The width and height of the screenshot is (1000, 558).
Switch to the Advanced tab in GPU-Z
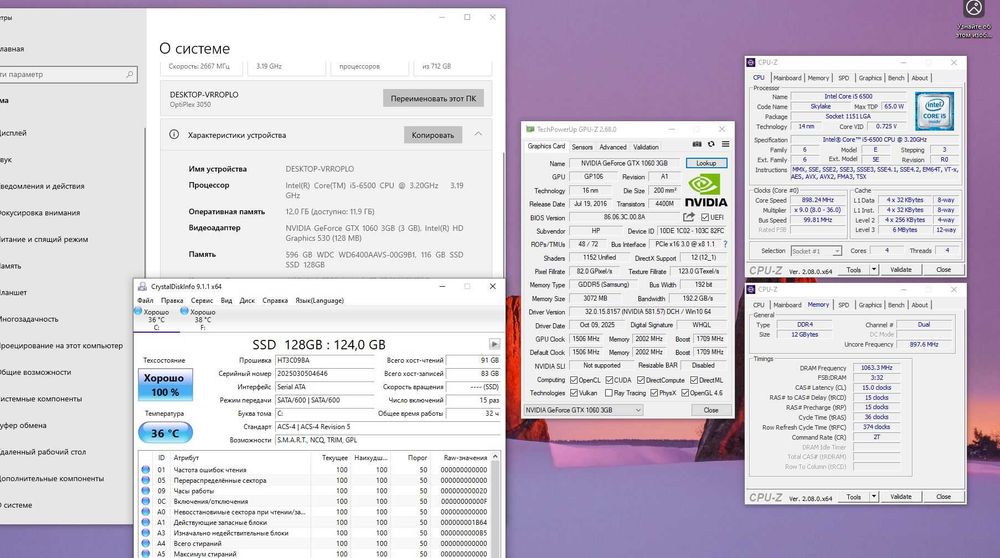click(x=613, y=147)
